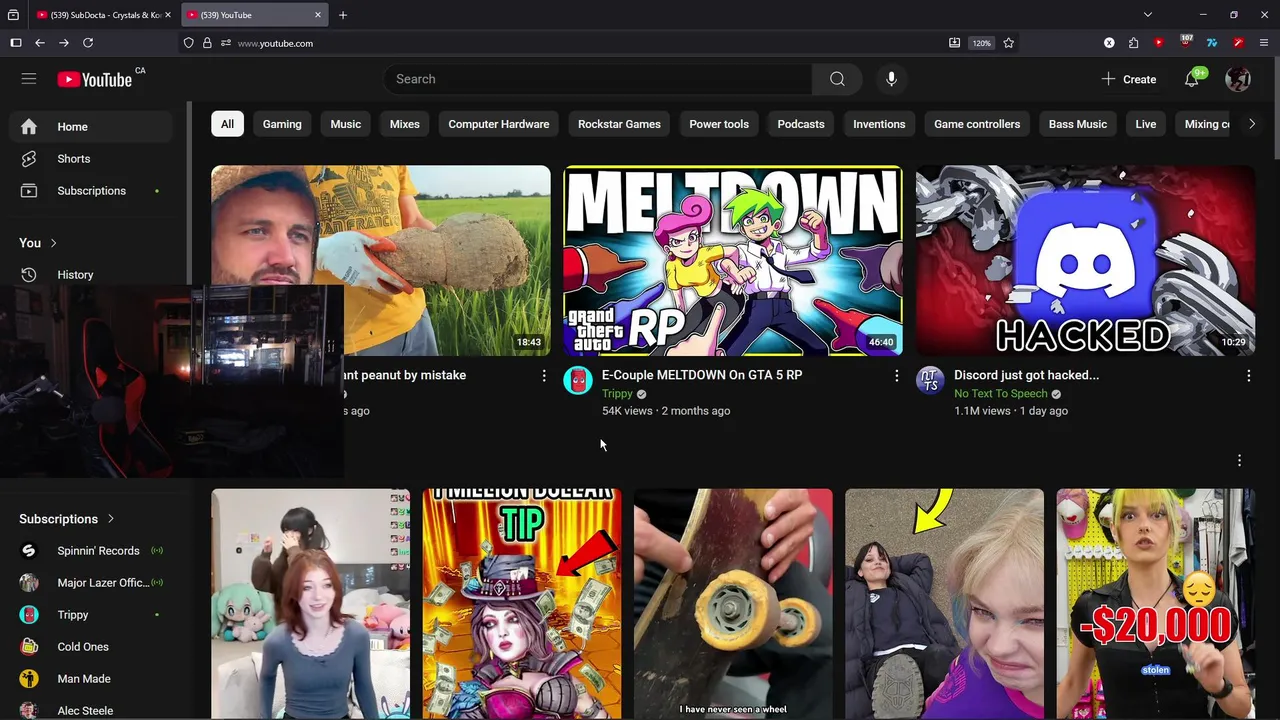This screenshot has height=720, width=1280.
Task: Start voice search with microphone icon
Action: (891, 79)
